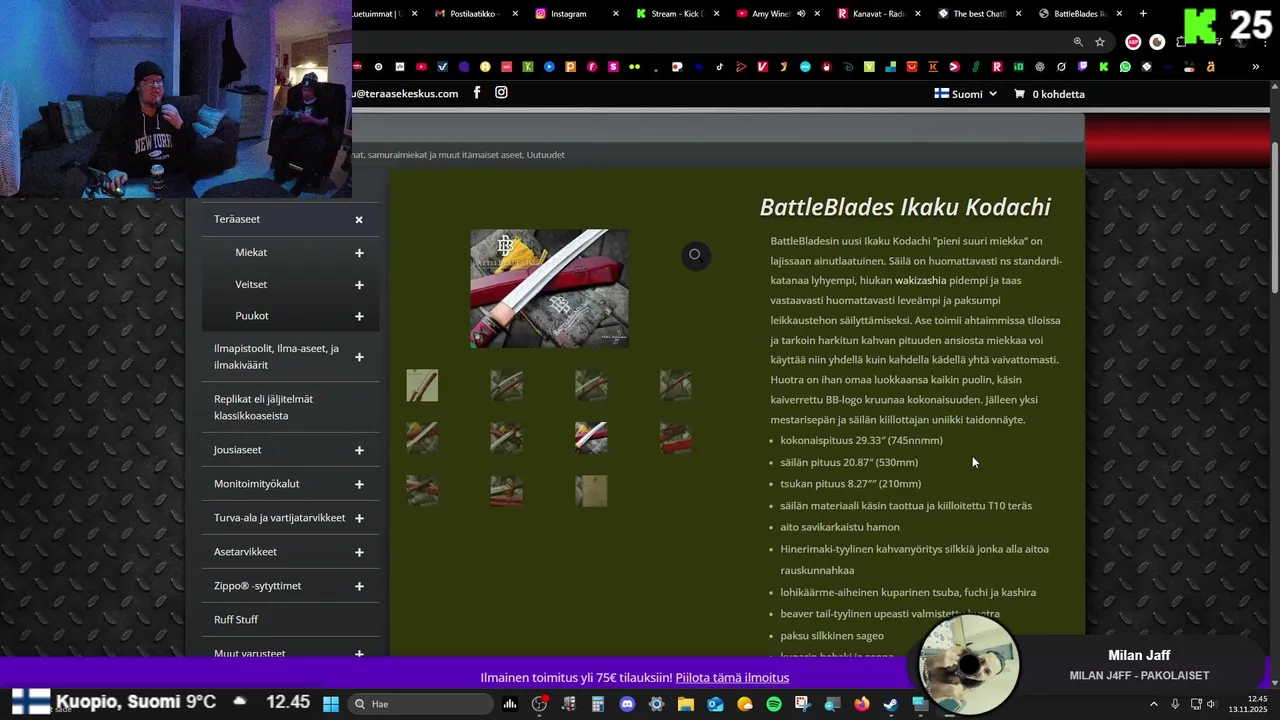1280x720 pixels.
Task: Open the ABP adblock extension icon
Action: 1133,42
